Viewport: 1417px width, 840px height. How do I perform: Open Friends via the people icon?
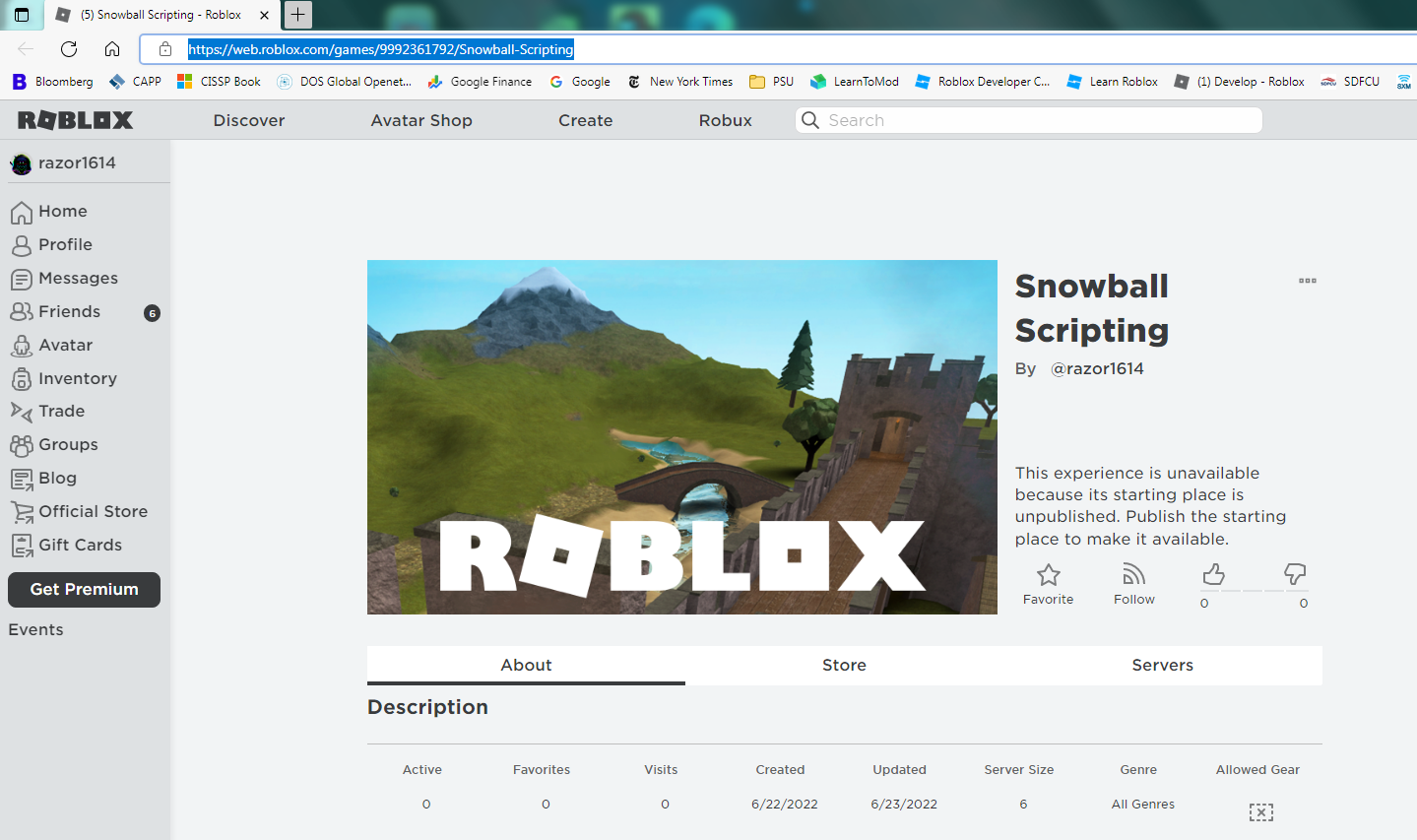(x=21, y=311)
